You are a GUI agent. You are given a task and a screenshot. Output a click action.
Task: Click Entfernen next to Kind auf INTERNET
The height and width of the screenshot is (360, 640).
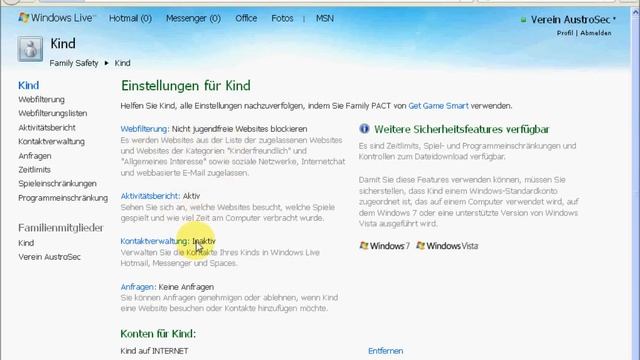pyautogui.click(x=385, y=351)
